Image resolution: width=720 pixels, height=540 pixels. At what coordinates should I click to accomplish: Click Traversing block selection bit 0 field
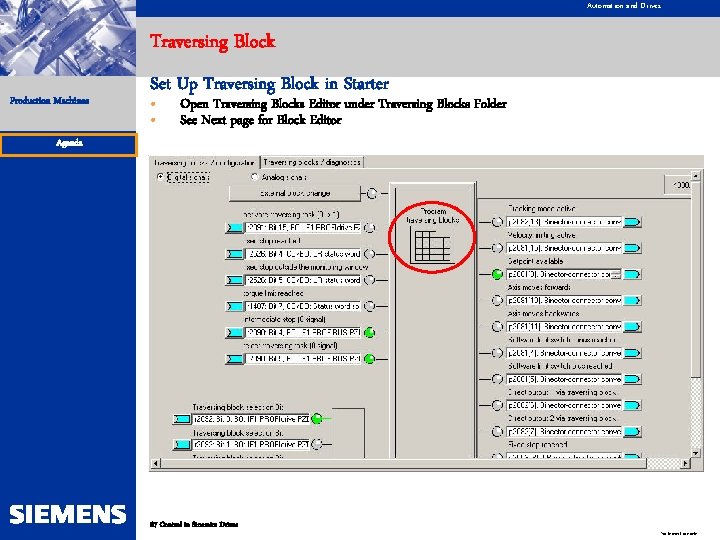pos(251,419)
